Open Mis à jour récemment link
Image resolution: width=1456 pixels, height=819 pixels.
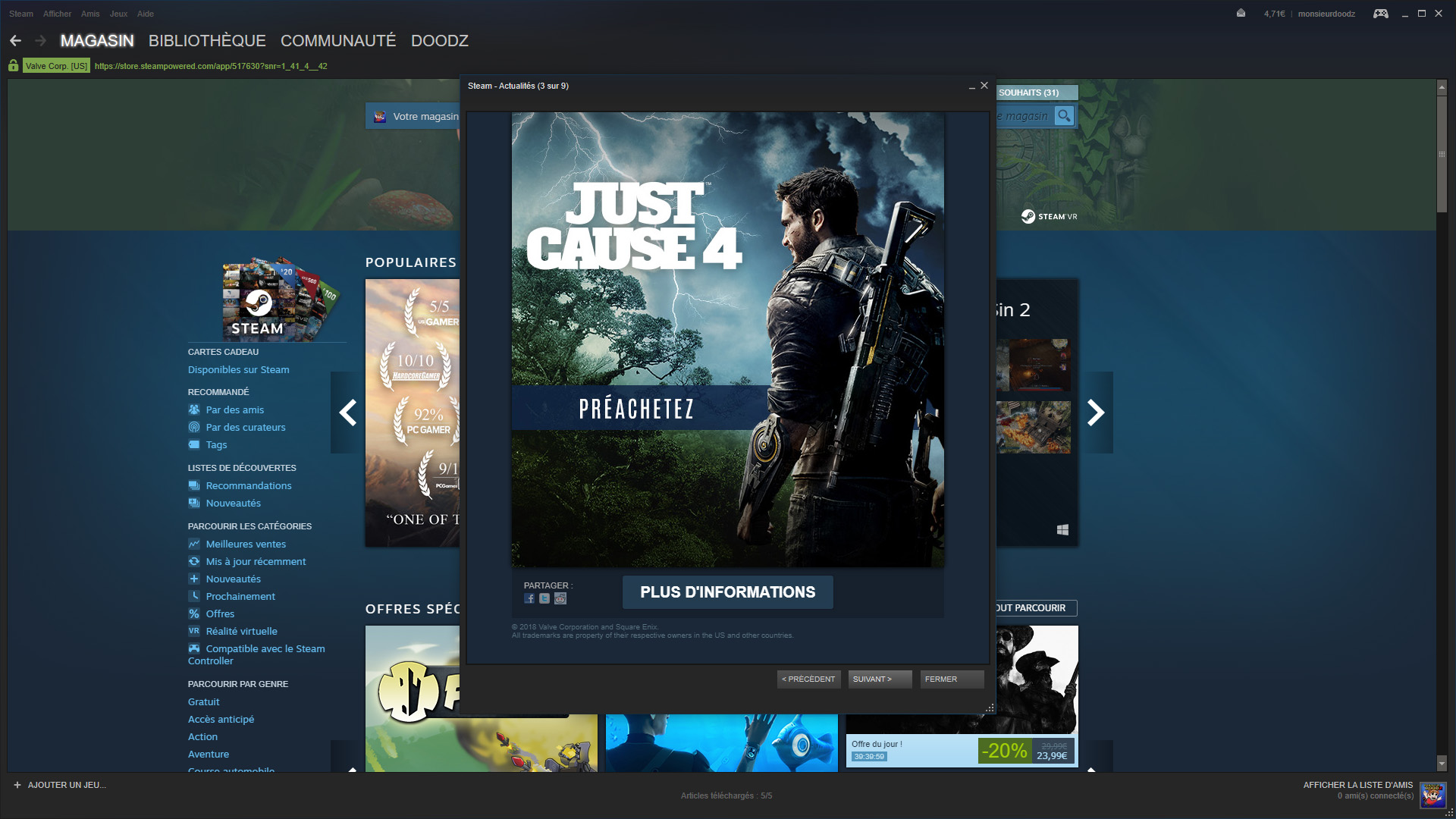[x=256, y=561]
